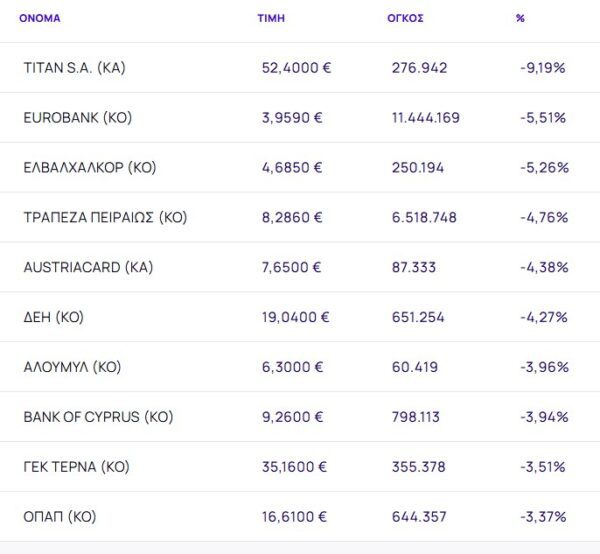Click EUROBANK's volume 11.444.169

(x=426, y=118)
